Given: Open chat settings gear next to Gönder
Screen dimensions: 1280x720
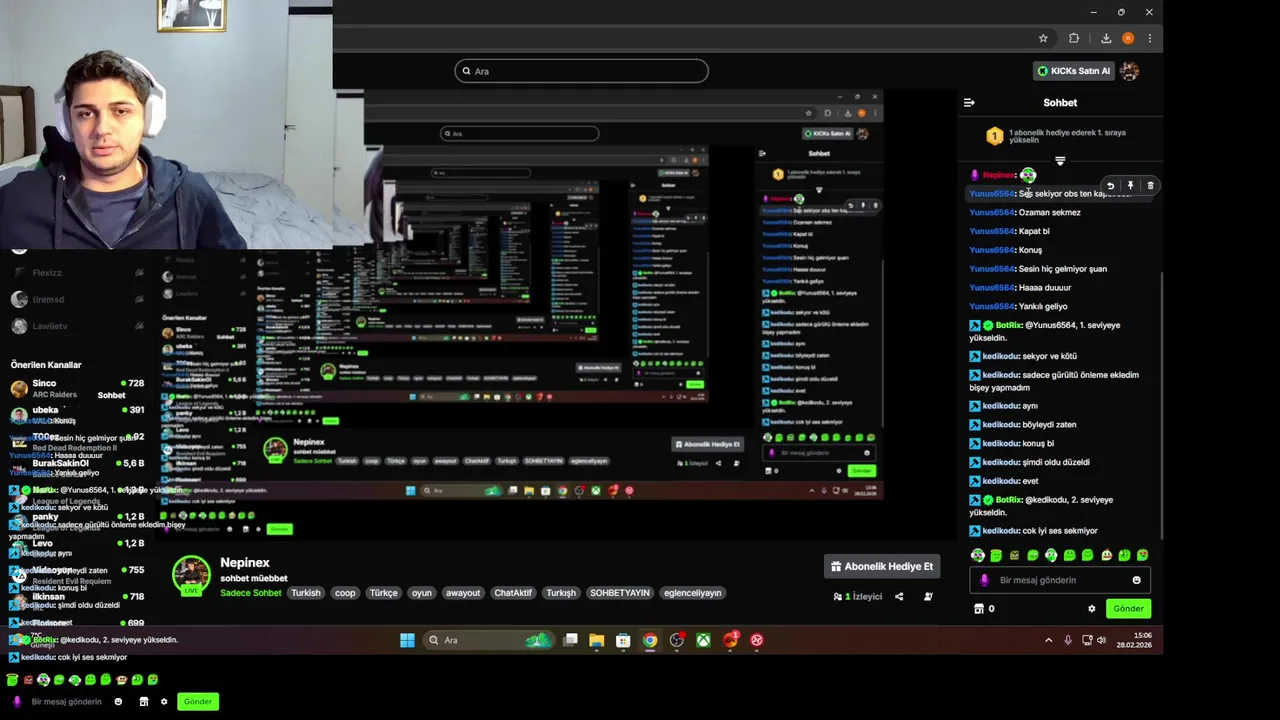Looking at the screenshot, I should click(x=1091, y=608).
